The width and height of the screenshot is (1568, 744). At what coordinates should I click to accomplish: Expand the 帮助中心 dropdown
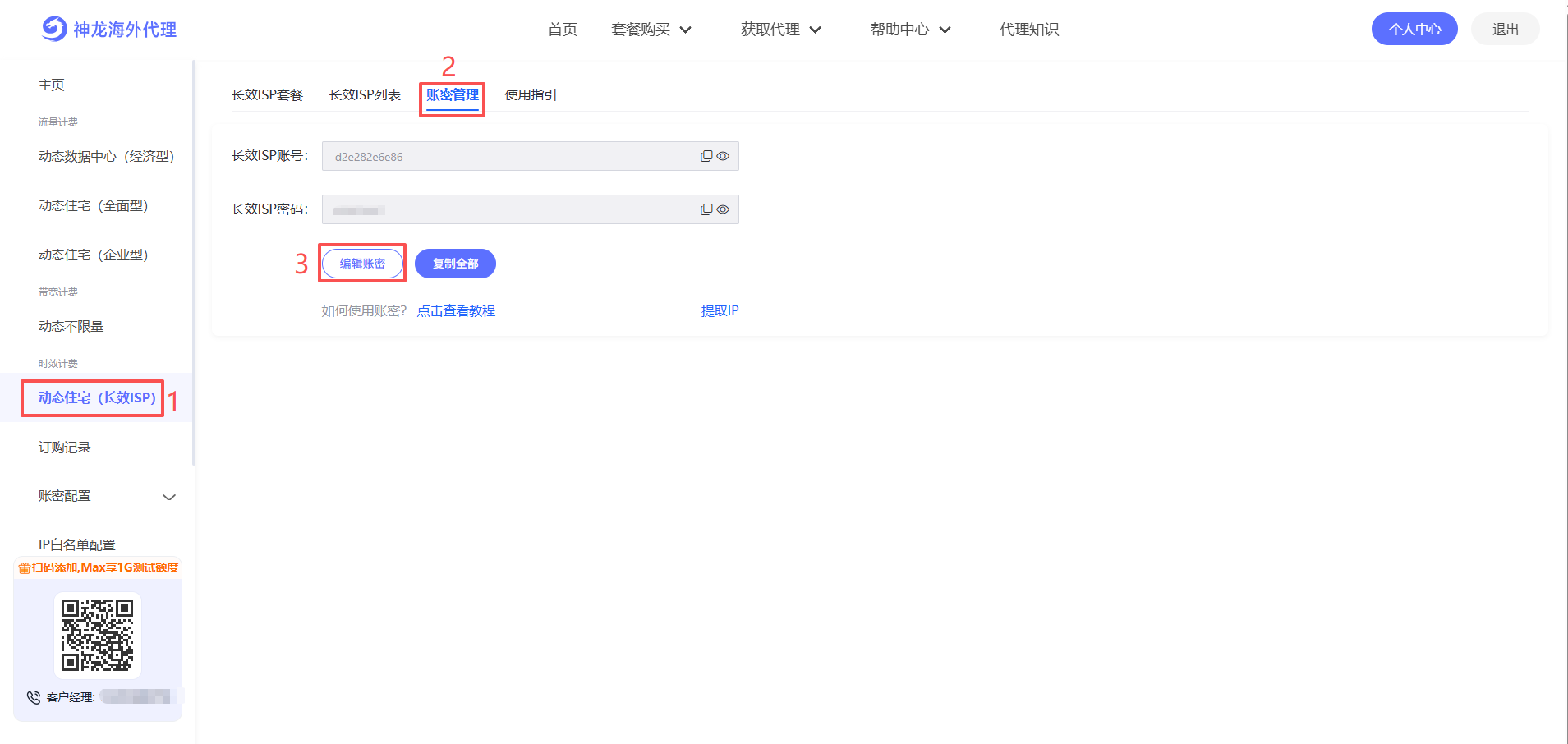(x=910, y=30)
